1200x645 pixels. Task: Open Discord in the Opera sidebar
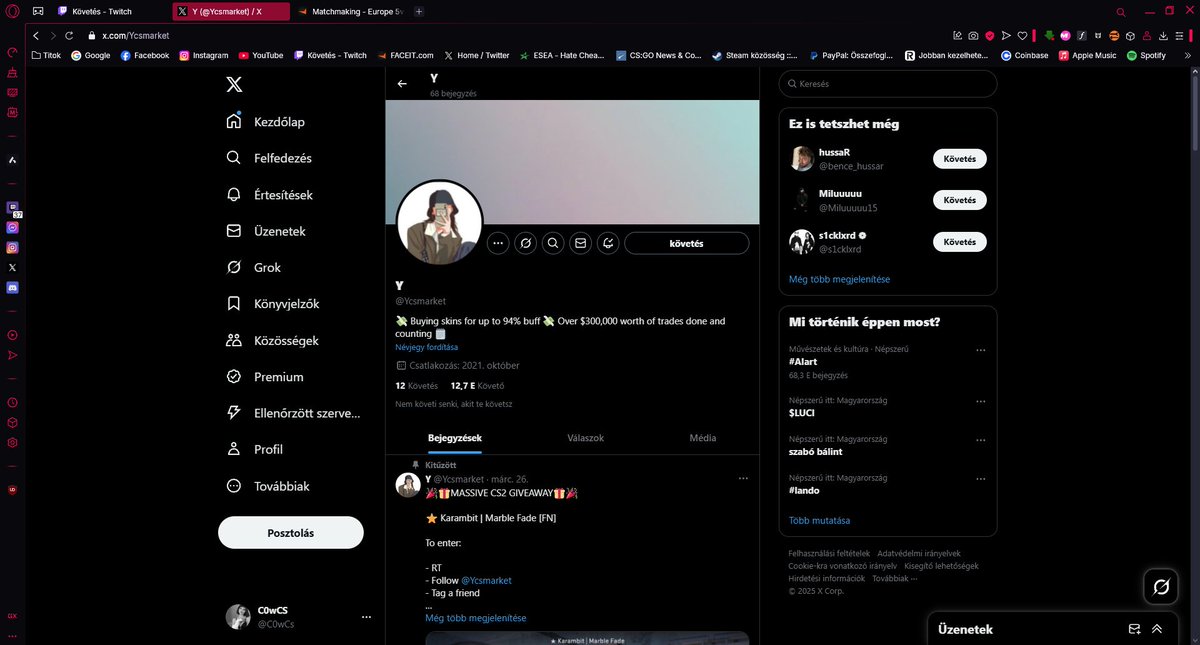tap(12, 287)
